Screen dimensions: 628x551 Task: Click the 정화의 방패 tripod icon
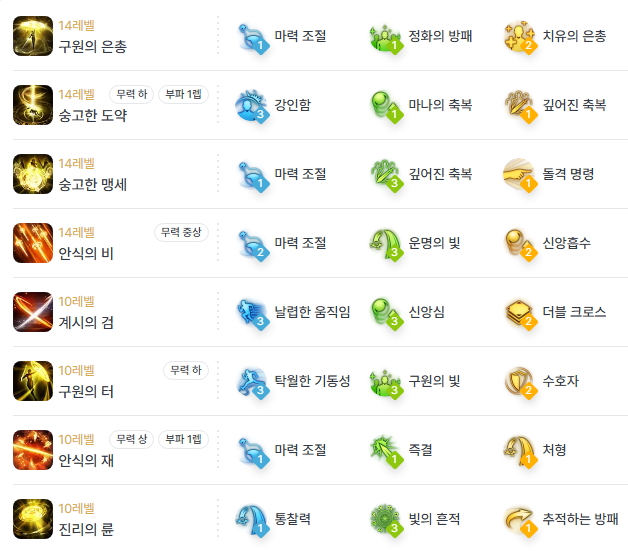[385, 38]
